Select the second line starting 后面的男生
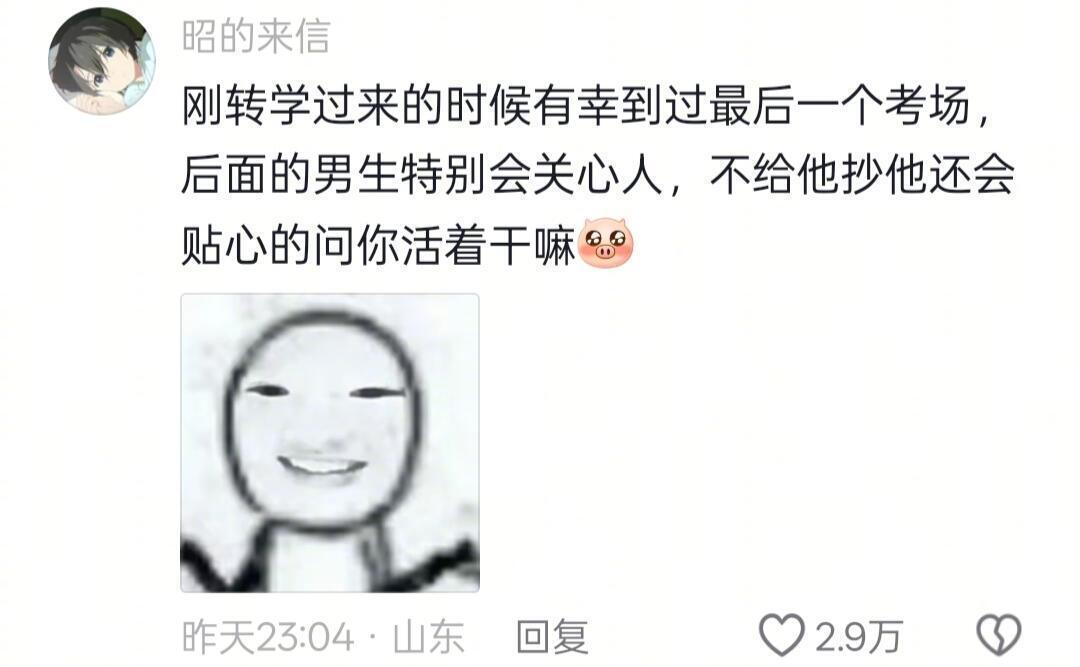The width and height of the screenshot is (1080, 667). (598, 175)
